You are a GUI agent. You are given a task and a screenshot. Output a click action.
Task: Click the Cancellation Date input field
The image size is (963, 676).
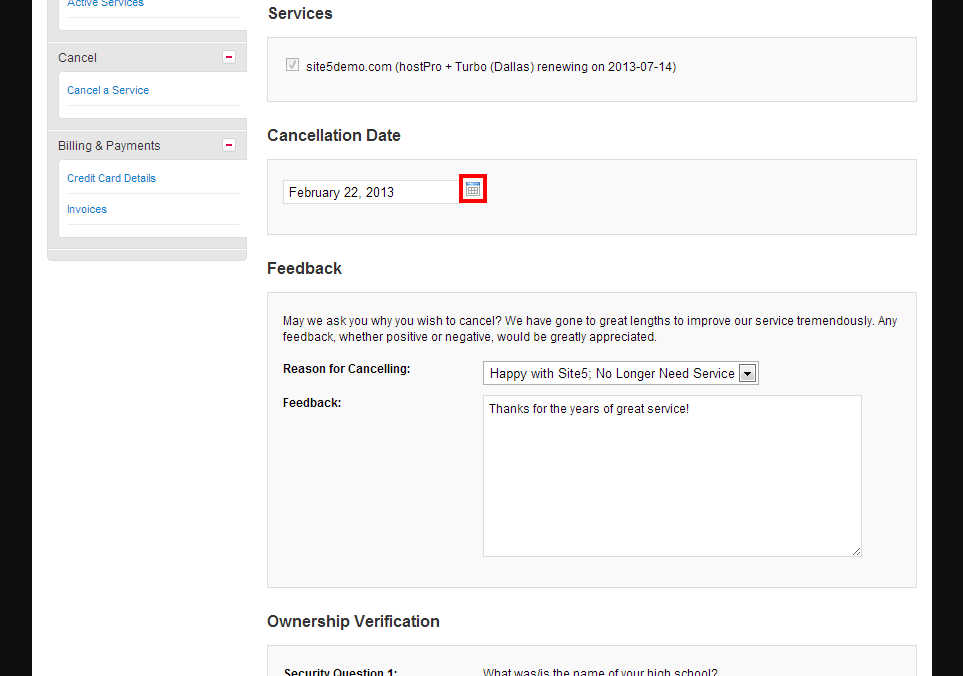pos(371,192)
